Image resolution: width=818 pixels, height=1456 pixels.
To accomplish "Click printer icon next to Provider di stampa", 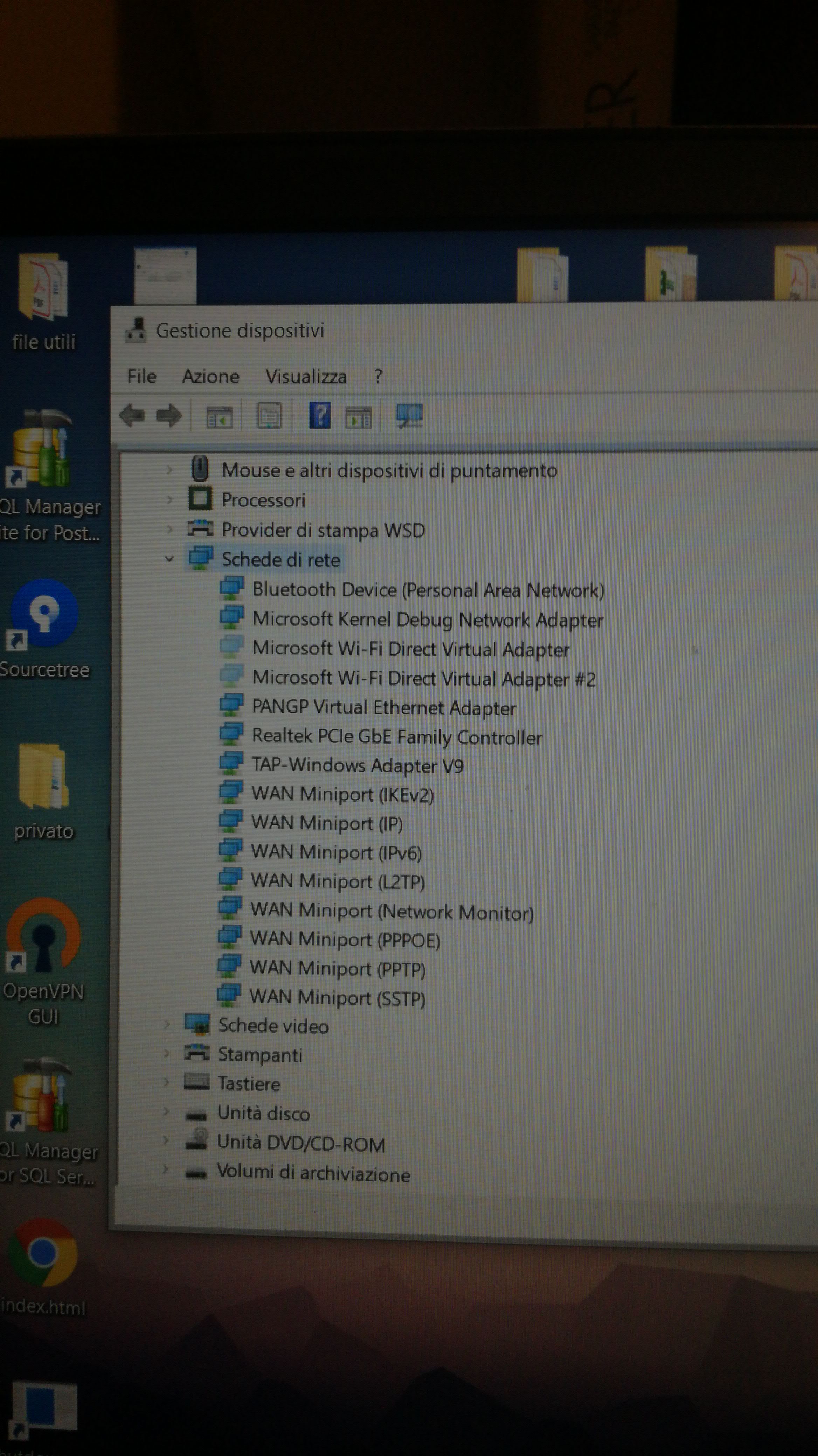I will pos(200,528).
